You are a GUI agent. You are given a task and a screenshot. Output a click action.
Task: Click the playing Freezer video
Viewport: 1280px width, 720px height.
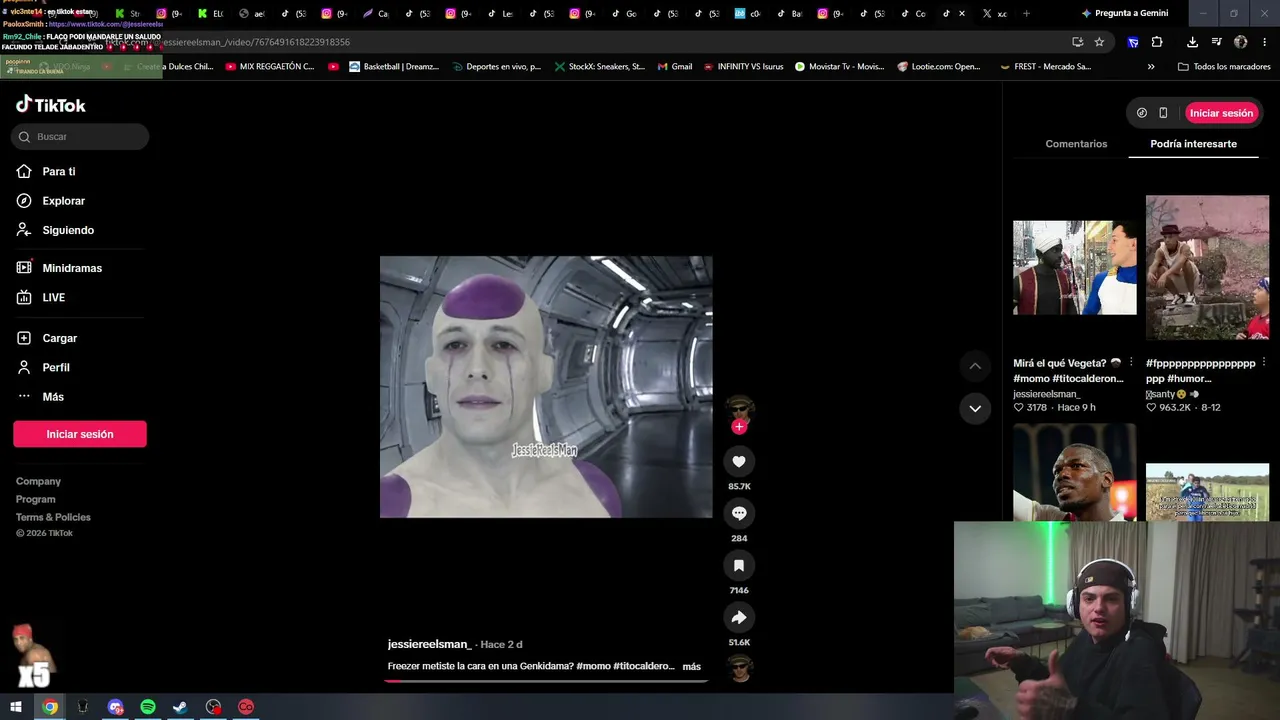click(x=546, y=387)
